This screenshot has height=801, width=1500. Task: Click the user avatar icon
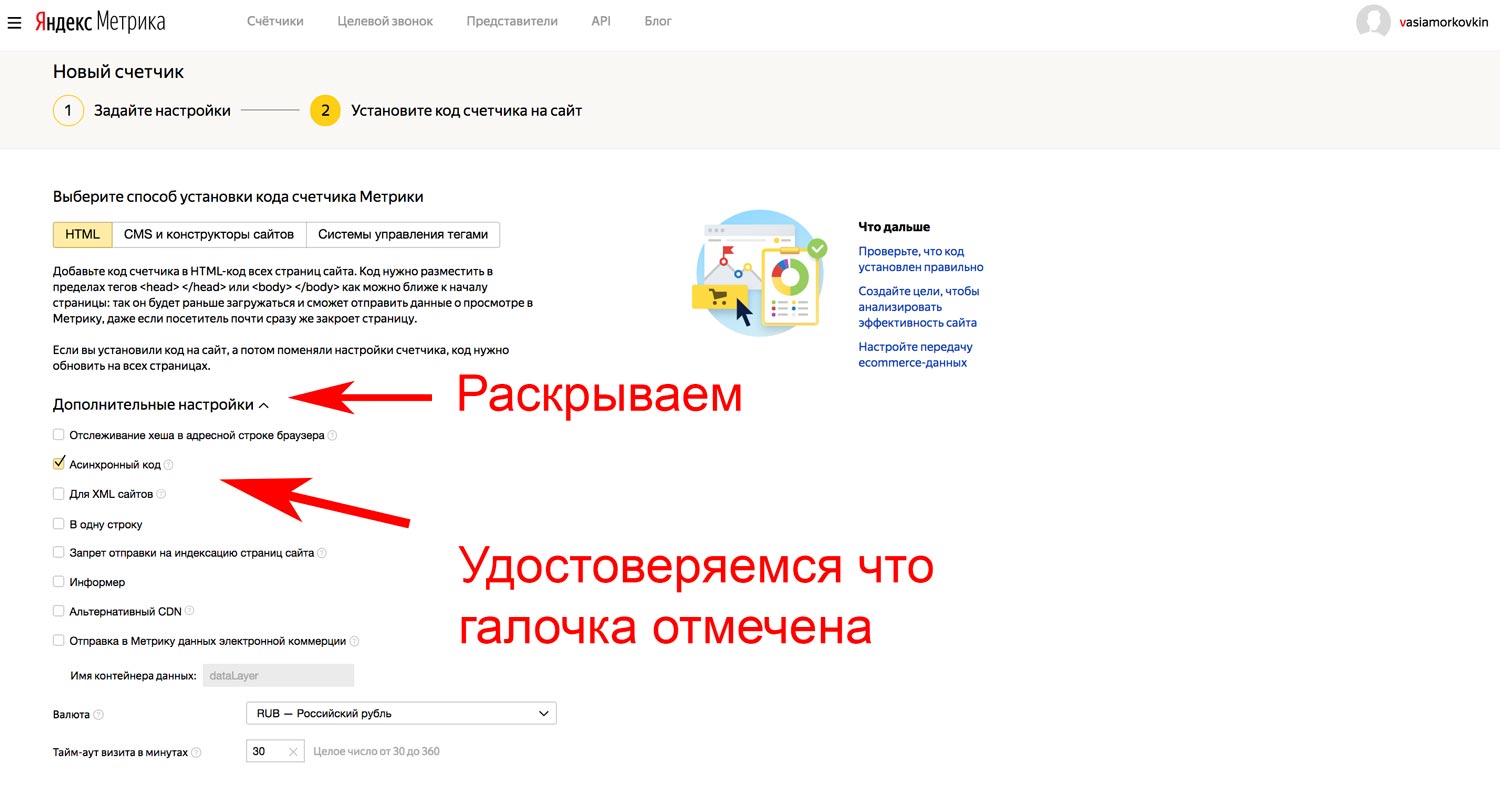[1373, 22]
